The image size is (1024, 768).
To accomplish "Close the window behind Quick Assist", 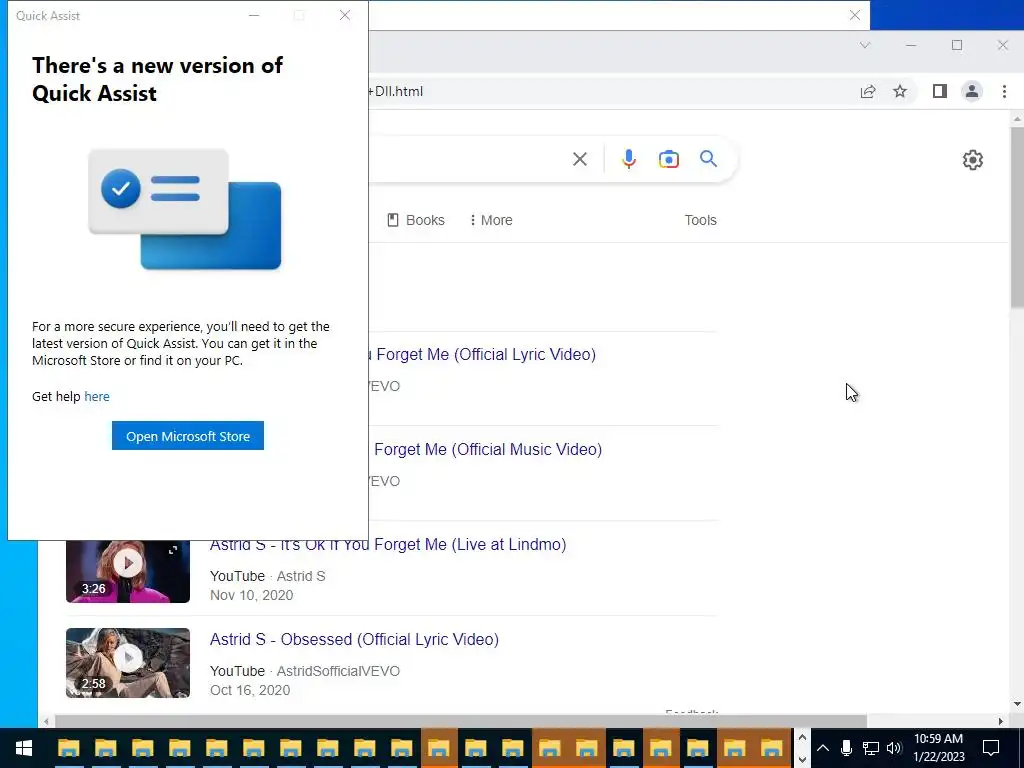I will pos(854,15).
